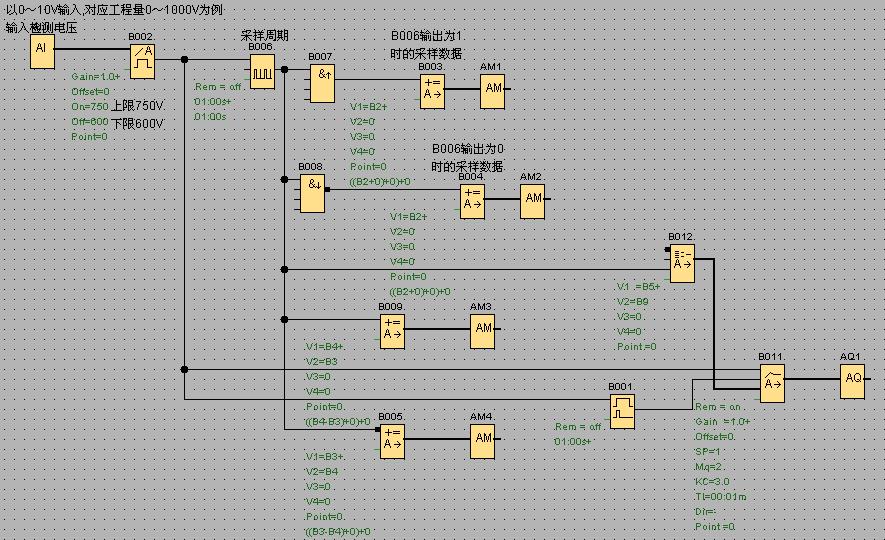Click the Off=600 parameter text
The width and height of the screenshot is (885, 540).
click(90, 121)
